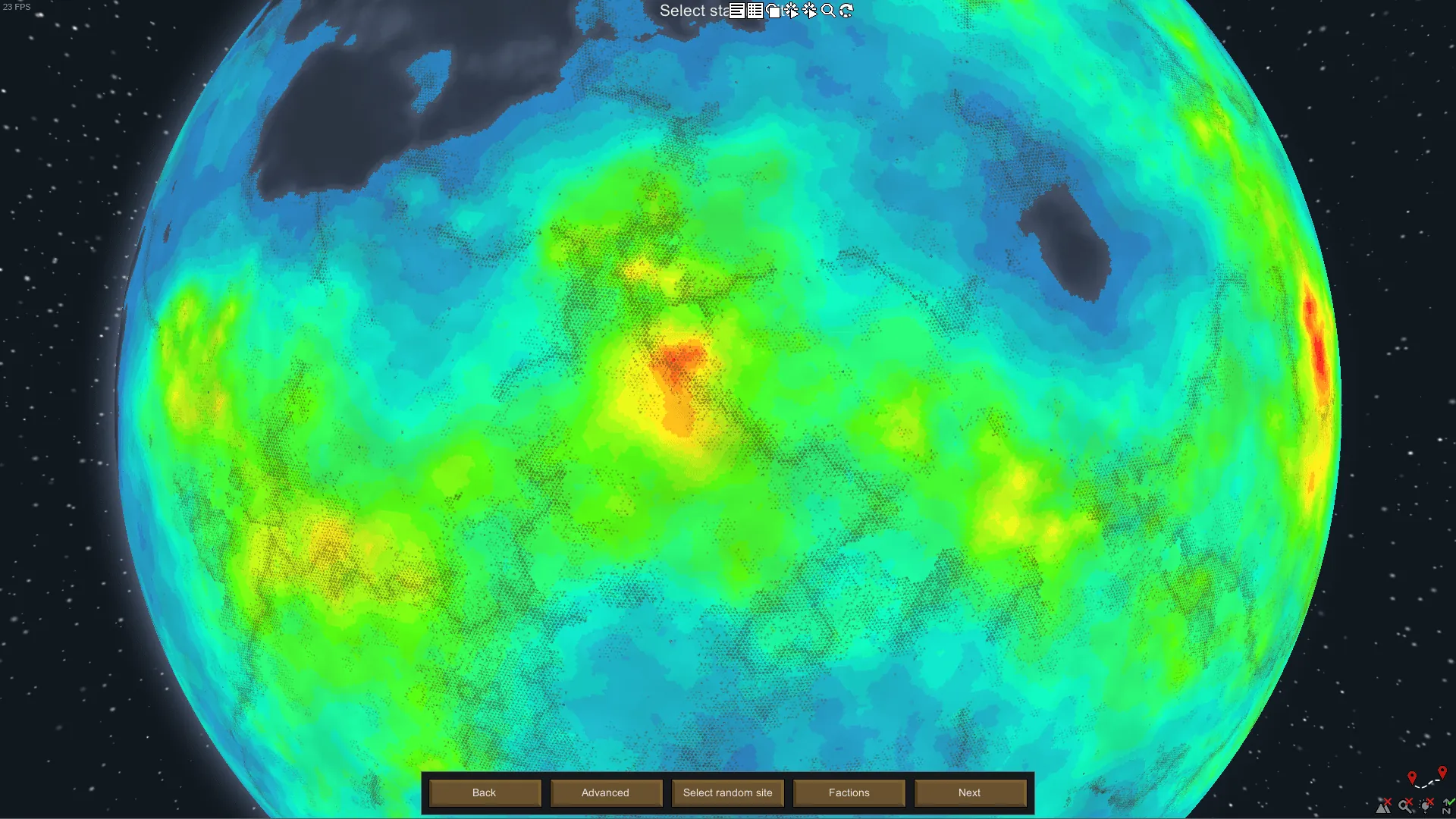Click the table grid icon in top toolbar
The height and width of the screenshot is (819, 1456).
[755, 11]
